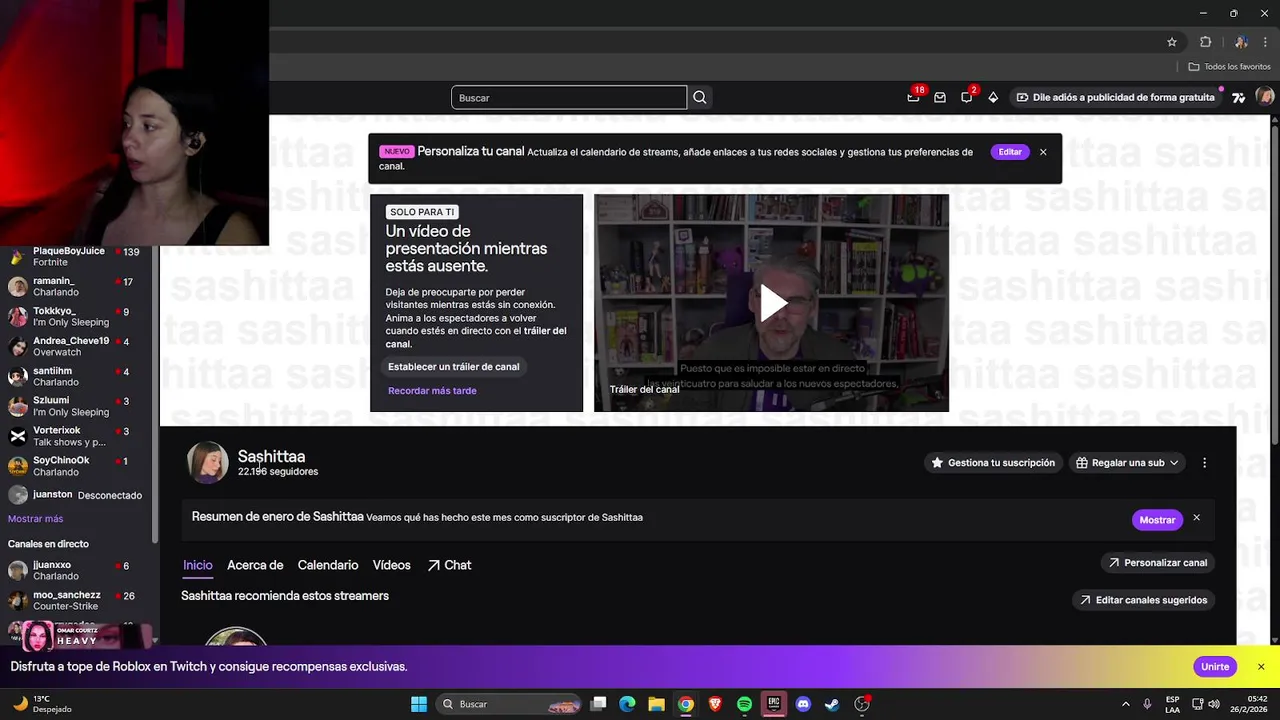Click the Unirte button in Roblox banner
The image size is (1280, 720).
[x=1215, y=667]
